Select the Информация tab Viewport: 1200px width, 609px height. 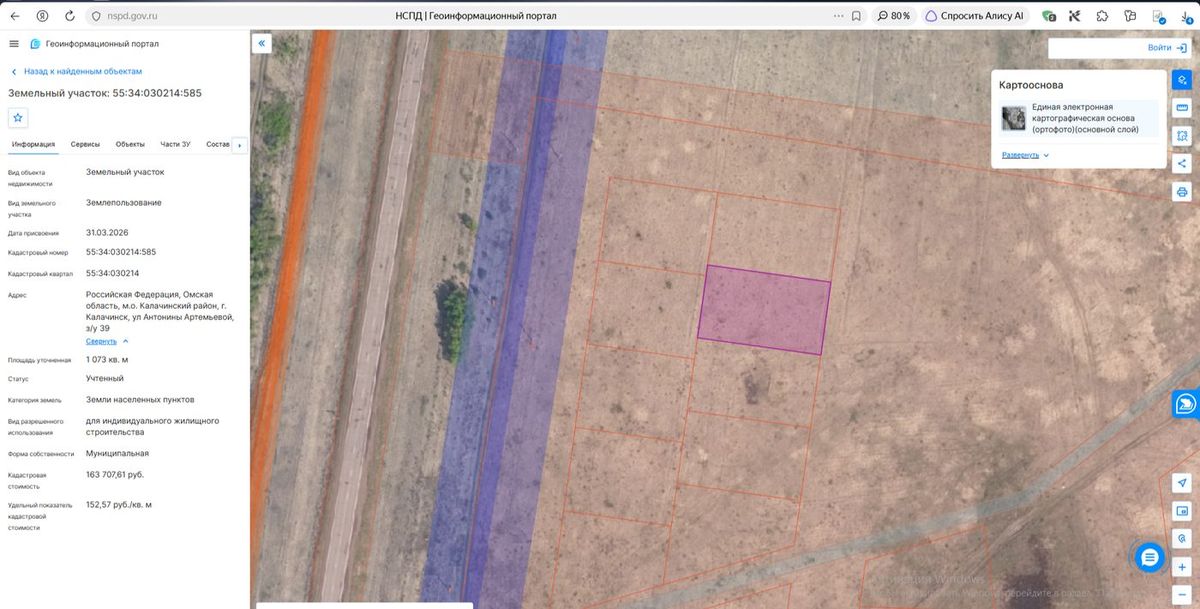(x=34, y=144)
